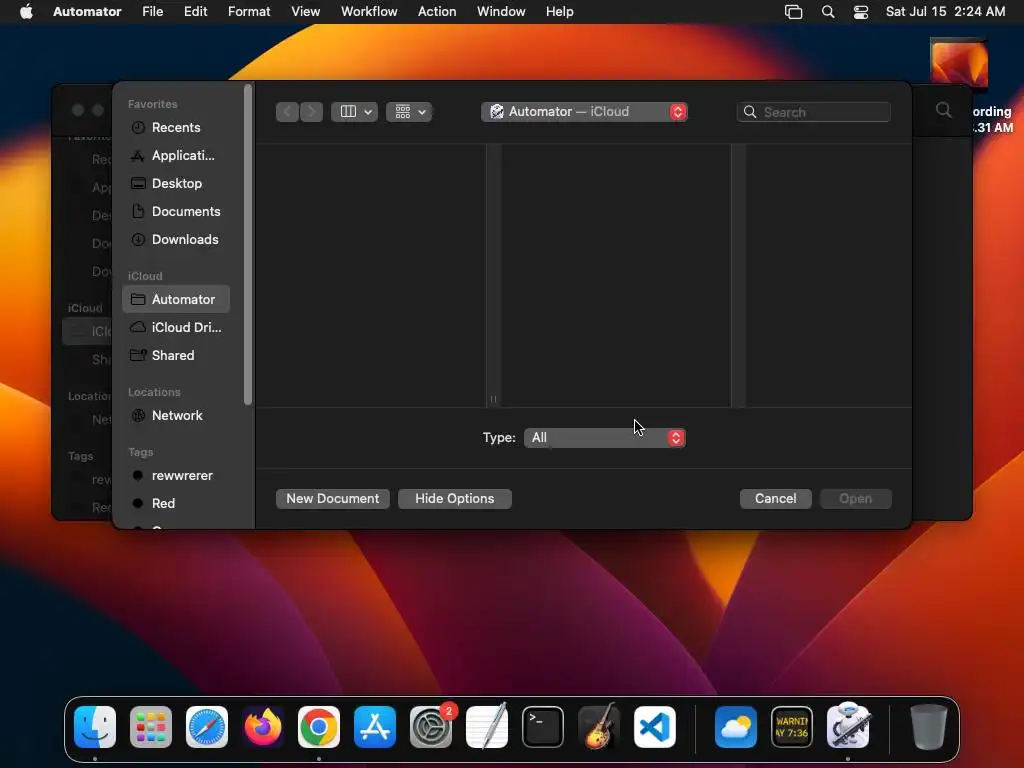Image resolution: width=1024 pixels, height=768 pixels.
Task: Open the Trash in the Dock
Action: pos(929,727)
